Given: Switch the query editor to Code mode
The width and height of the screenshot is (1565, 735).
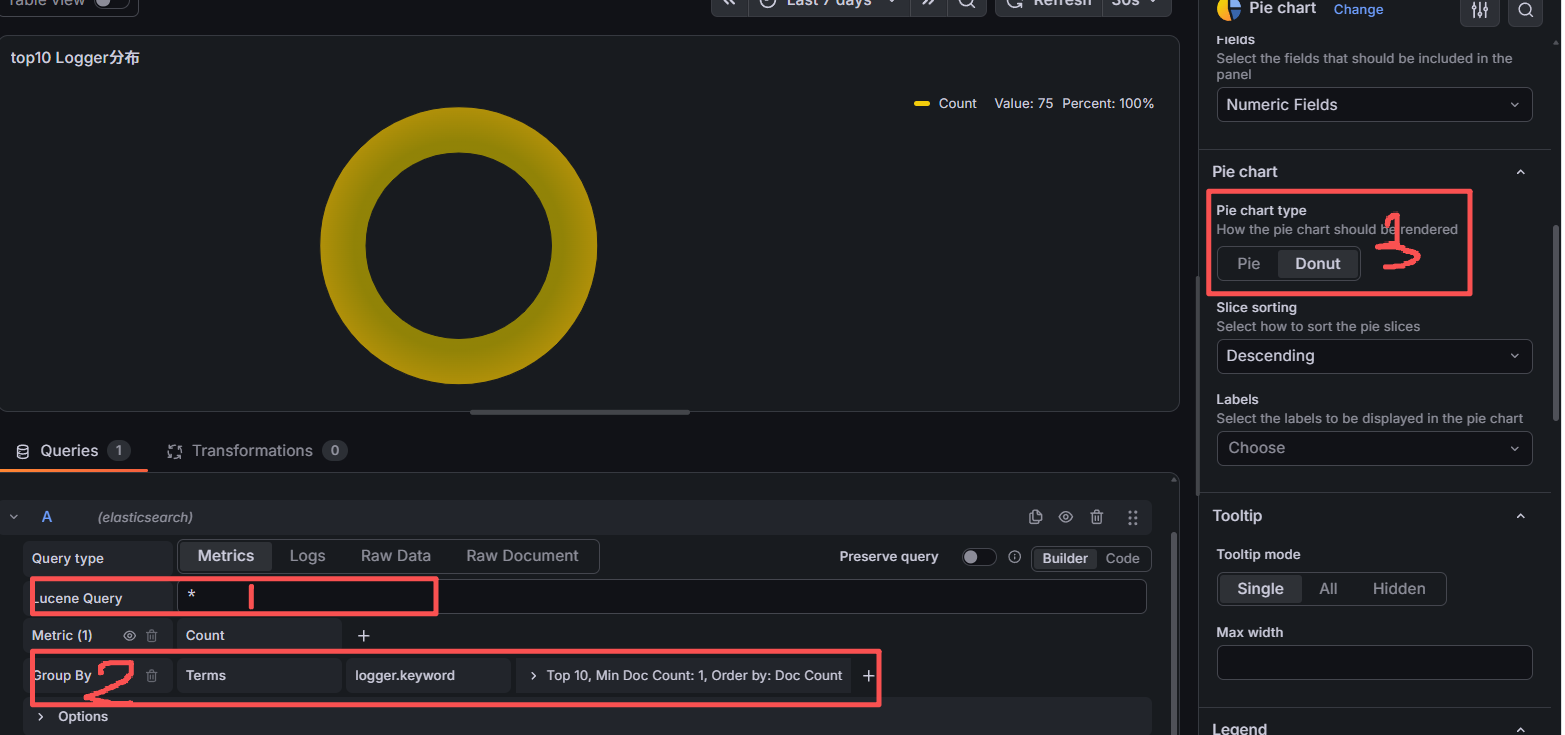Looking at the screenshot, I should pos(1123,558).
